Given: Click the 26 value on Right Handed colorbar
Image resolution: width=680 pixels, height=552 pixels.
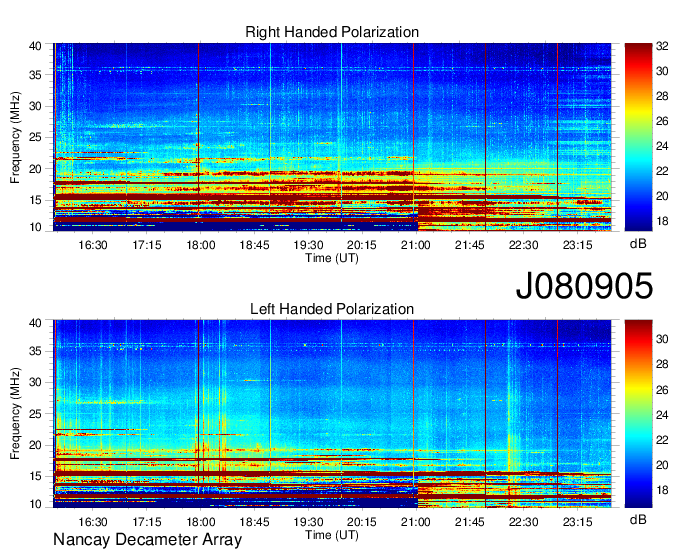Looking at the screenshot, I should (x=662, y=121).
